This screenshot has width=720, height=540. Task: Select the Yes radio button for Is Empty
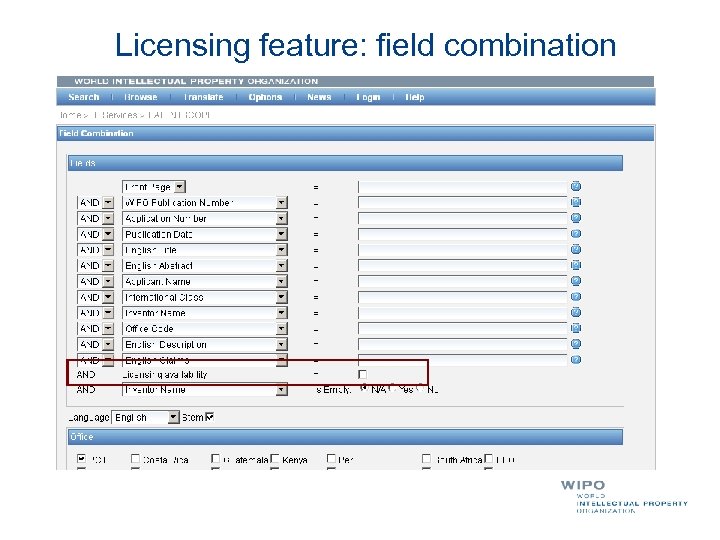[x=393, y=388]
